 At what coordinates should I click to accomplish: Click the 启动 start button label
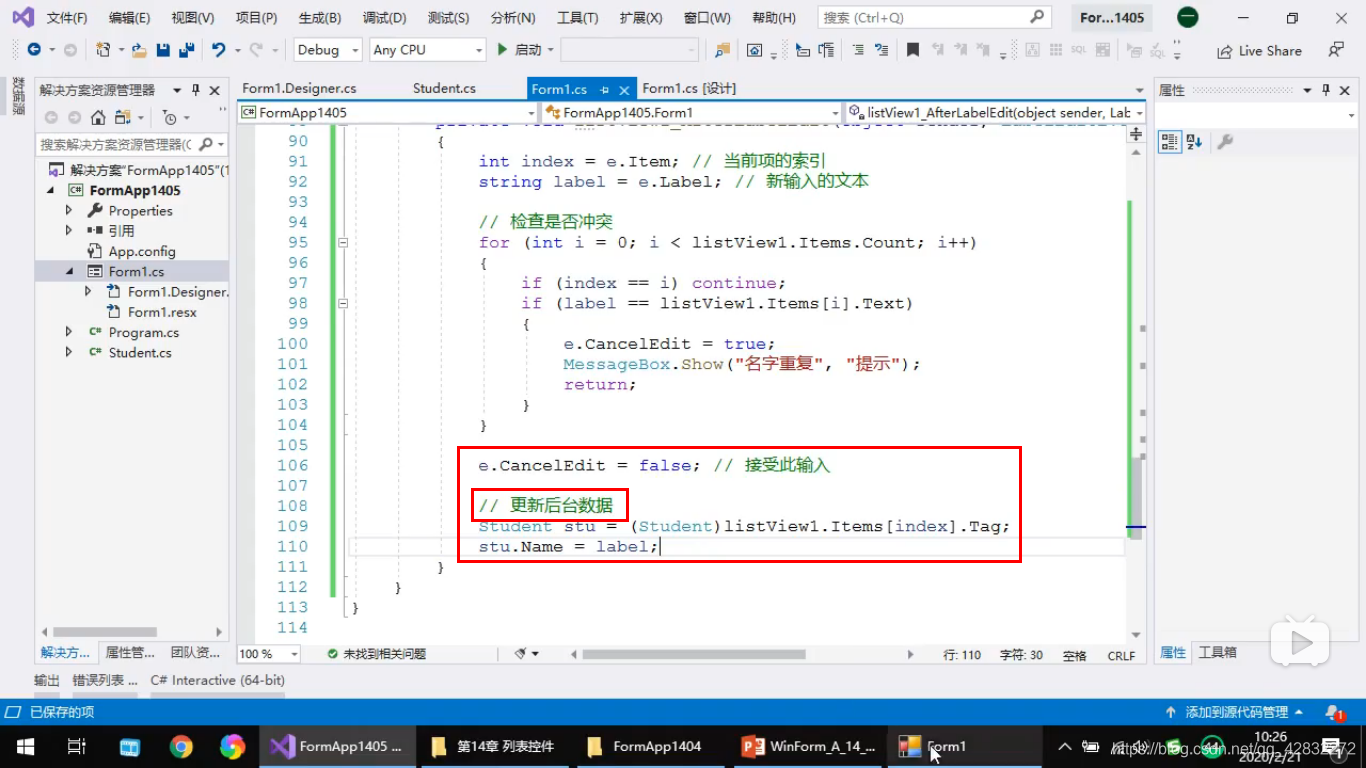[528, 50]
